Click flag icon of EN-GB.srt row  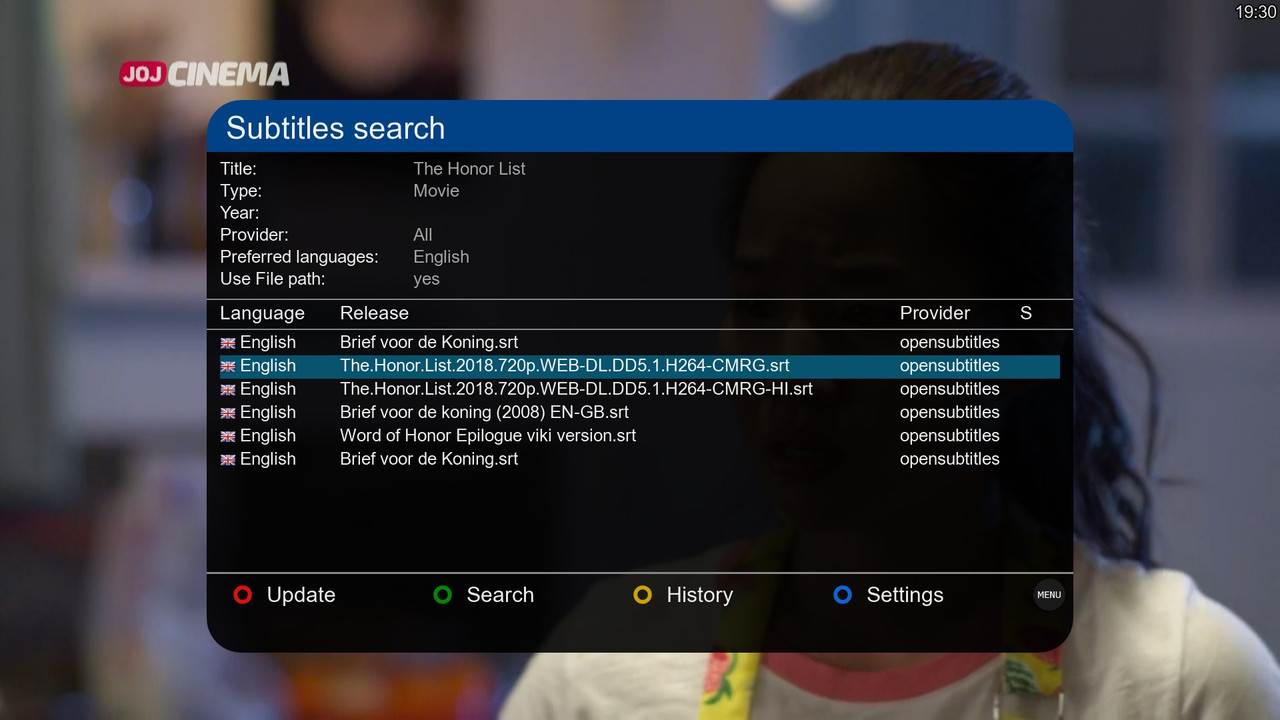coord(228,412)
